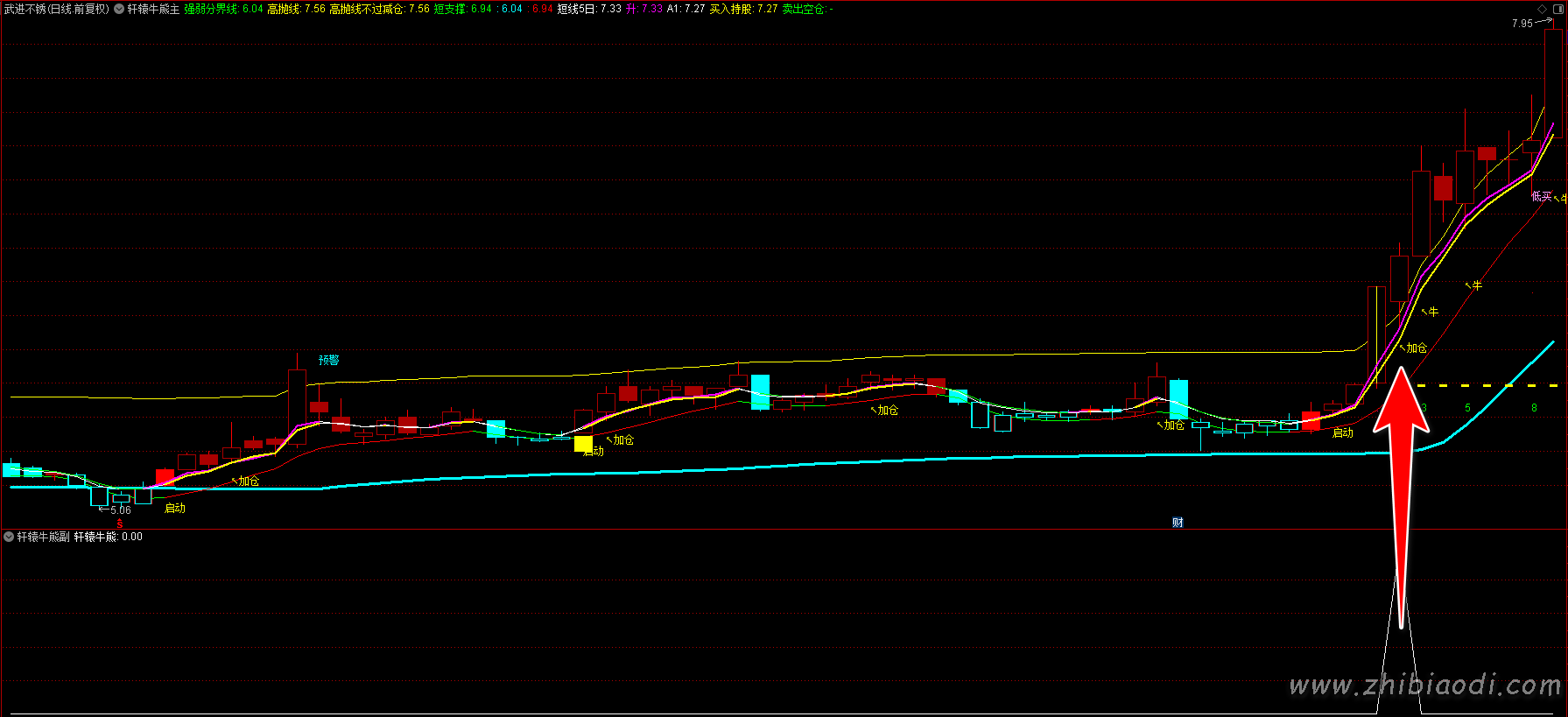Click the 7.95 high price marker
The width and height of the screenshot is (1568, 717).
point(1522,24)
